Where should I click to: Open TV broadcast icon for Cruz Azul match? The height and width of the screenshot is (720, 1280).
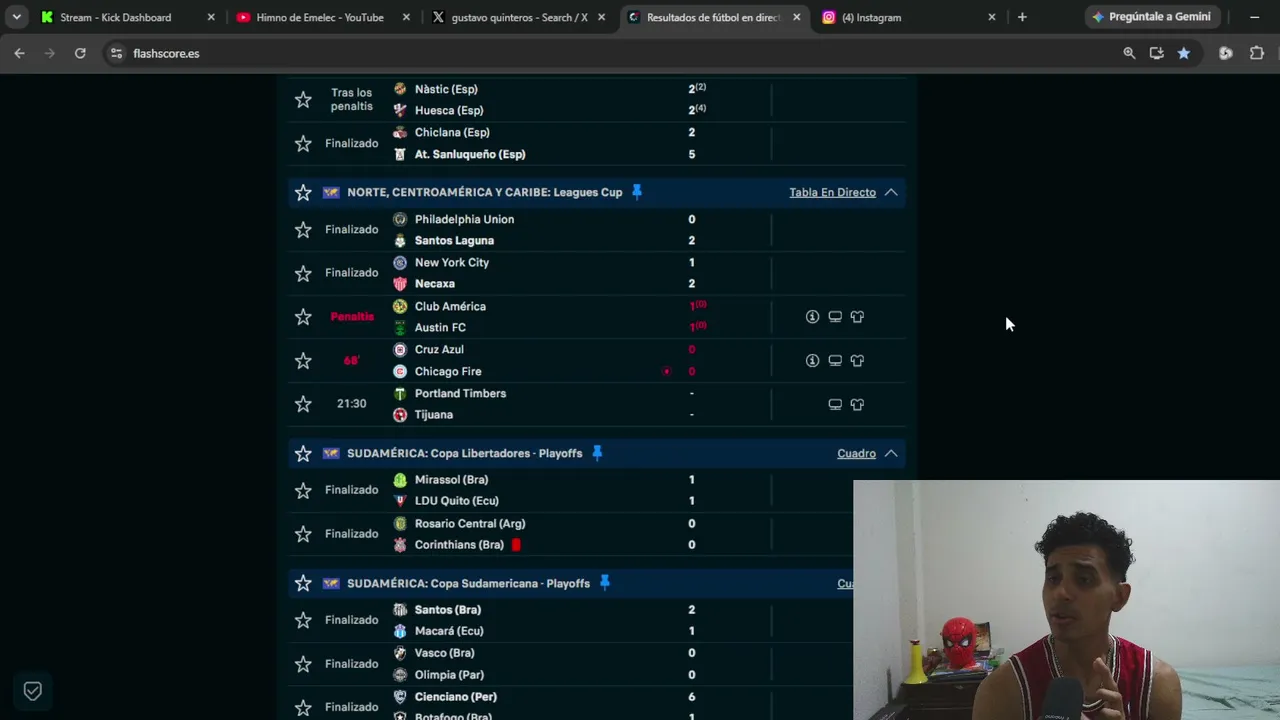click(x=835, y=361)
